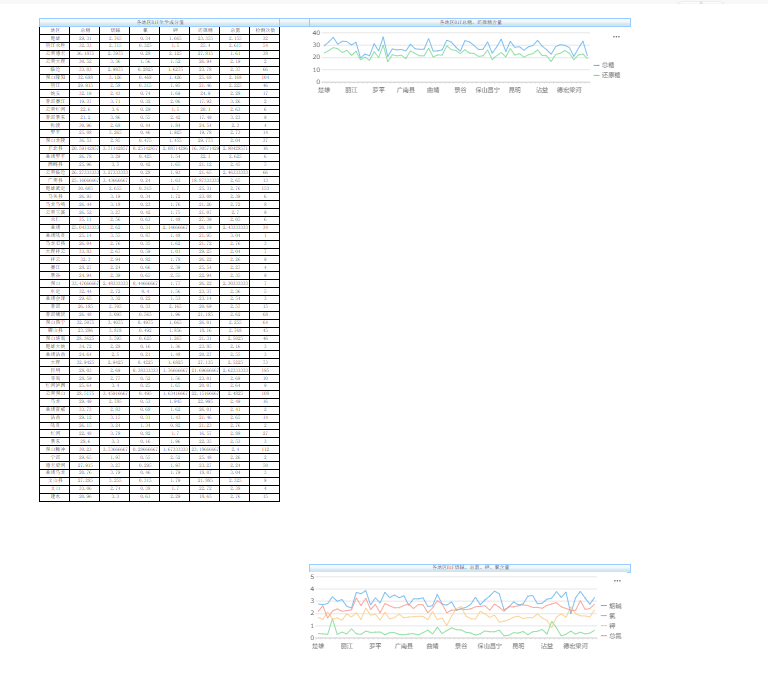
Task: Click the 40 y-axis value in the top chart
Action: pyautogui.click(x=316, y=33)
